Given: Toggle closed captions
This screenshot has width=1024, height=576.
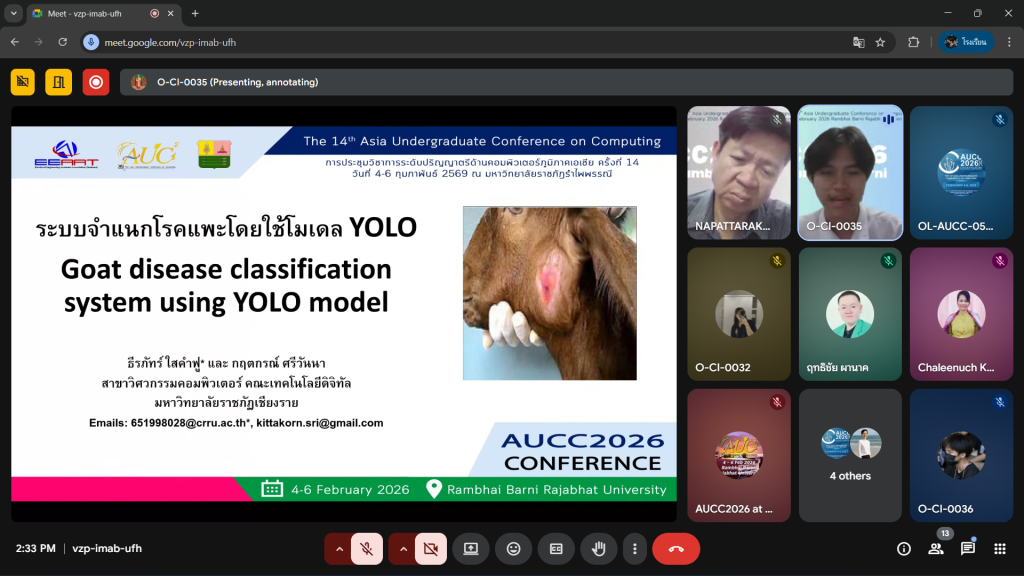Looking at the screenshot, I should click(556, 548).
